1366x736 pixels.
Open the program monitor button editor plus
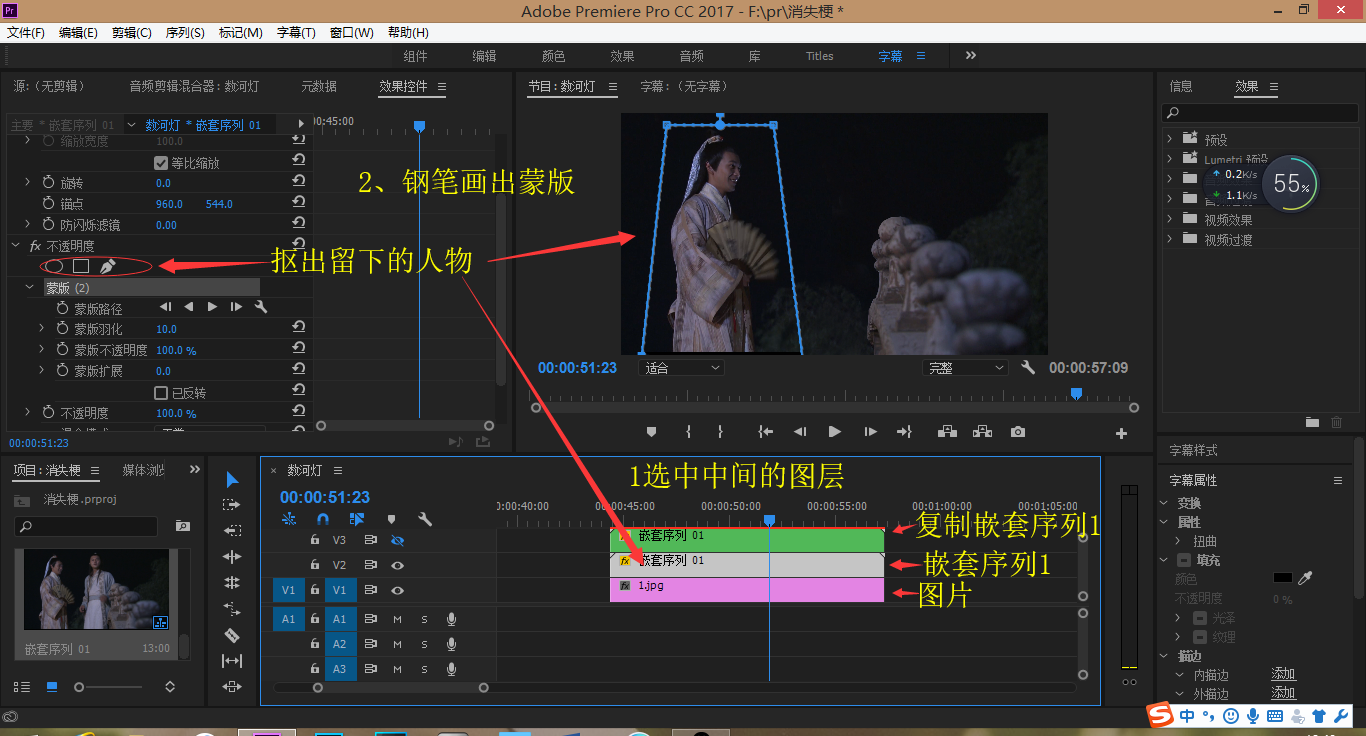tap(1121, 434)
